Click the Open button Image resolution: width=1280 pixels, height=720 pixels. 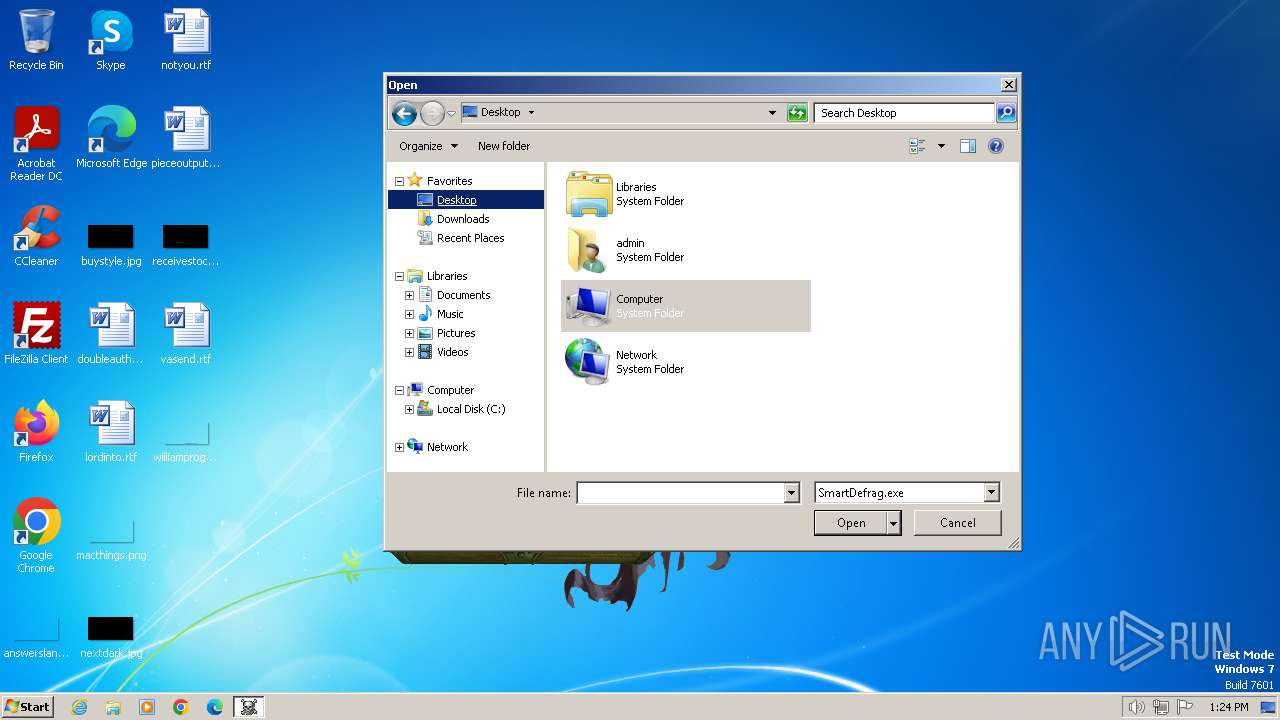point(851,523)
